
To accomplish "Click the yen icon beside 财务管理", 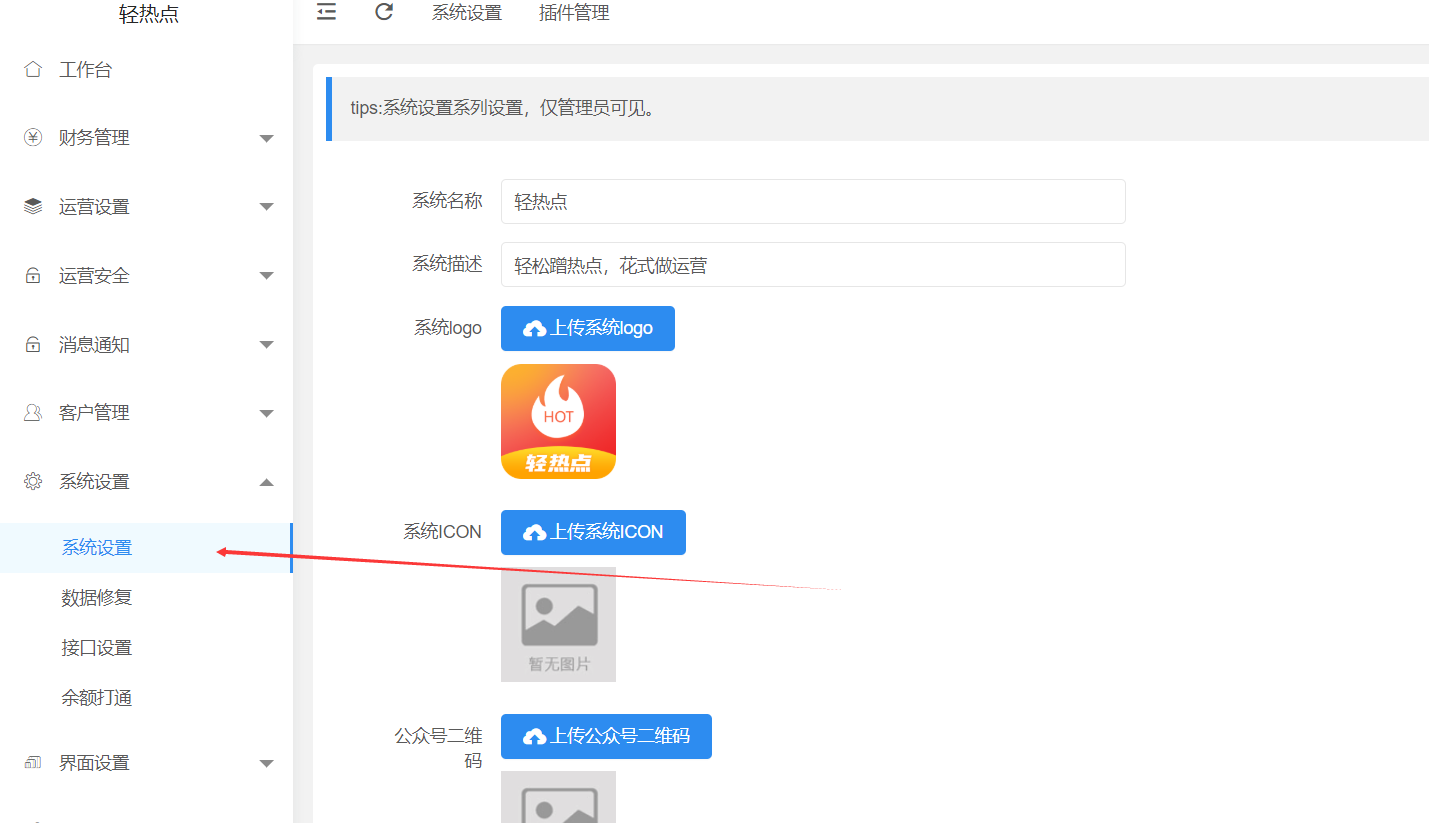I will coord(33,138).
